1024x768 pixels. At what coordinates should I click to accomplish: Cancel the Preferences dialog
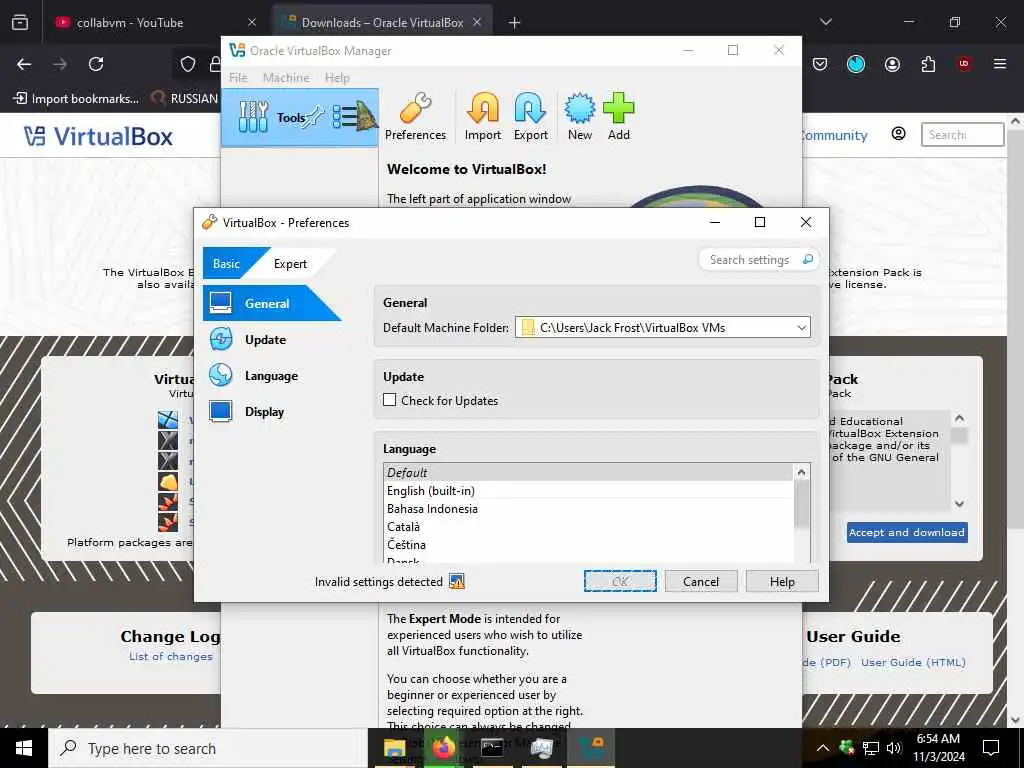click(x=701, y=581)
